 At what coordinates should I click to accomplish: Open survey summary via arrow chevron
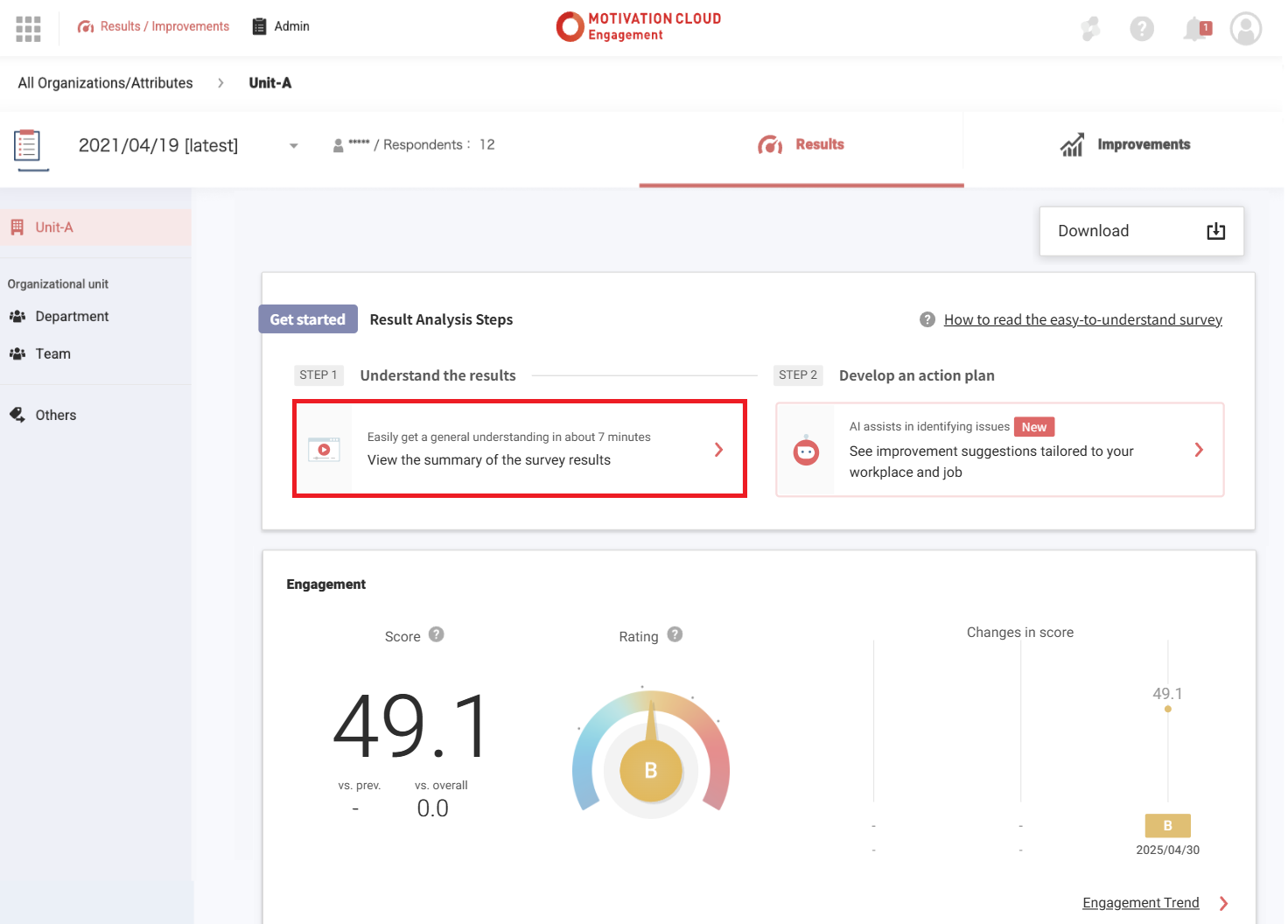point(718,450)
